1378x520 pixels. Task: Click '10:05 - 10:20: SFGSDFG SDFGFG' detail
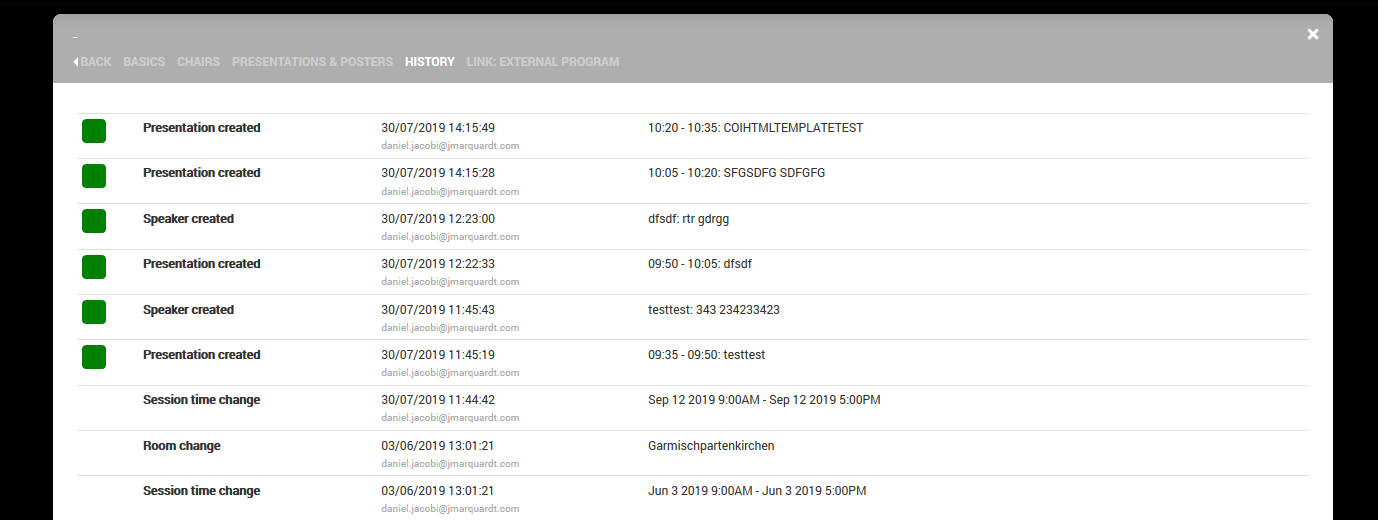pos(736,173)
